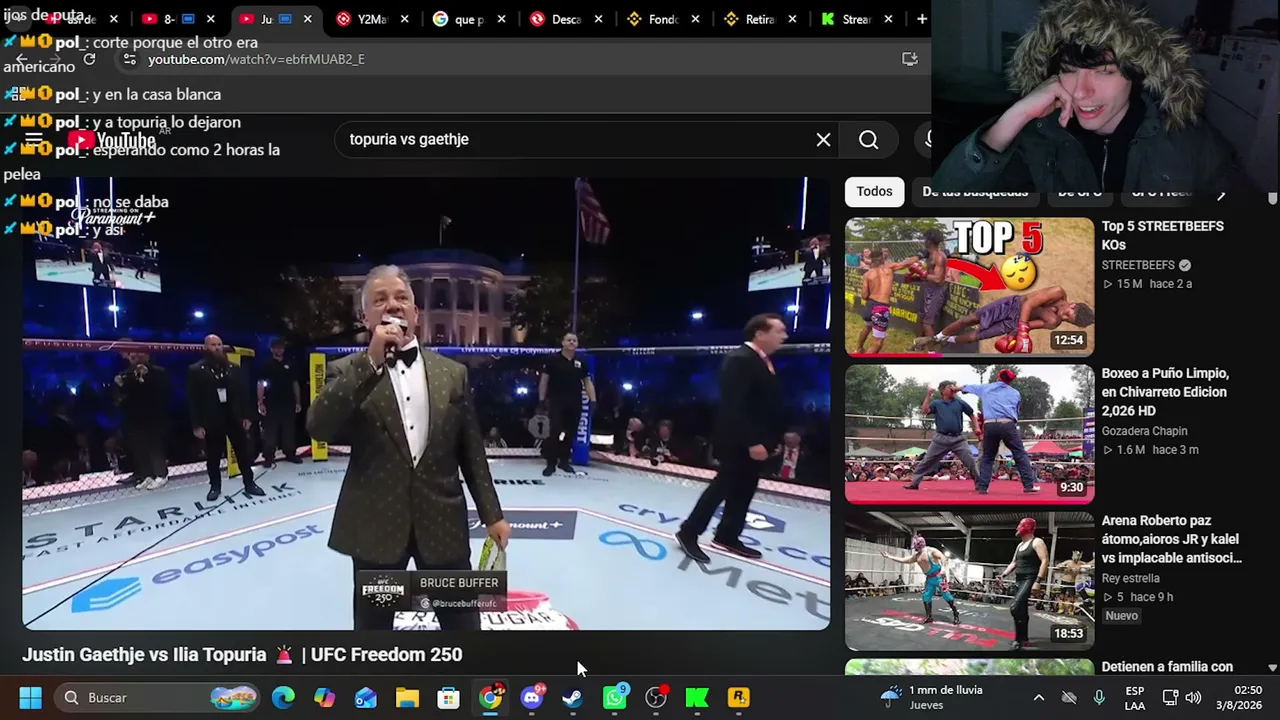Viewport: 1280px width, 720px height.
Task: Open site information icon beside the URL
Action: (x=130, y=59)
